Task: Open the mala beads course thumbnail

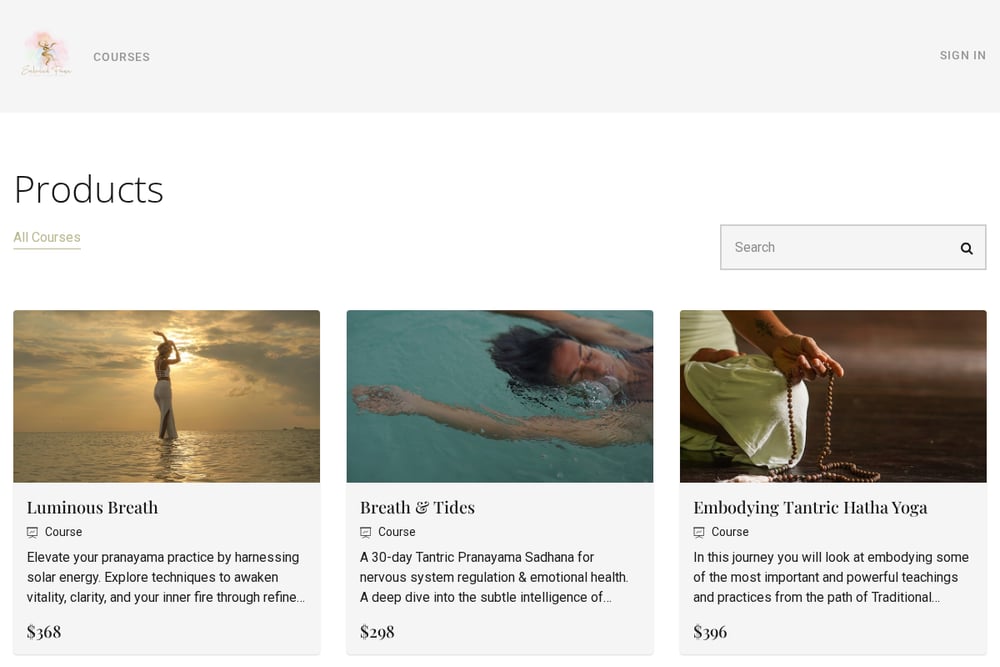Action: click(x=833, y=396)
